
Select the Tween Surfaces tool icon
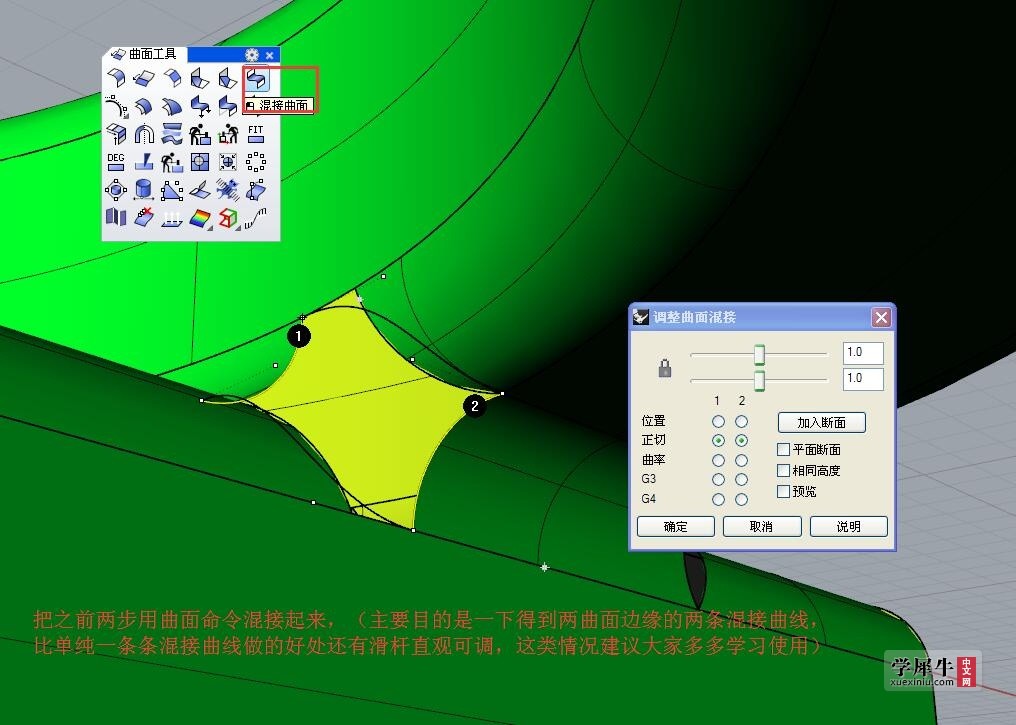[172, 134]
